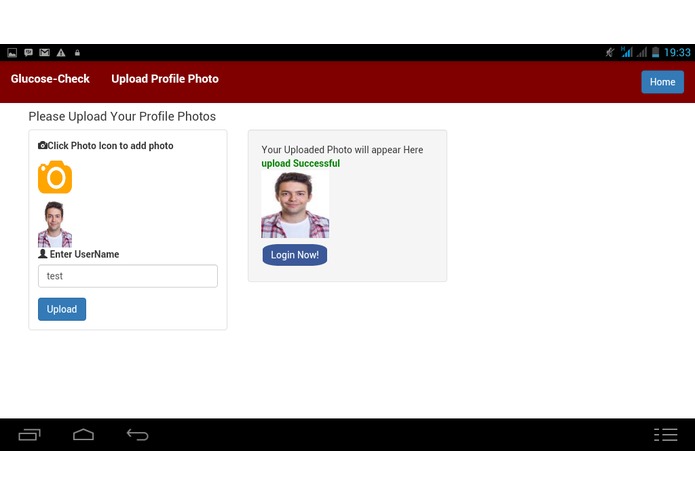Tap the Android back arrow icon
This screenshot has width=695, height=494.
click(137, 435)
